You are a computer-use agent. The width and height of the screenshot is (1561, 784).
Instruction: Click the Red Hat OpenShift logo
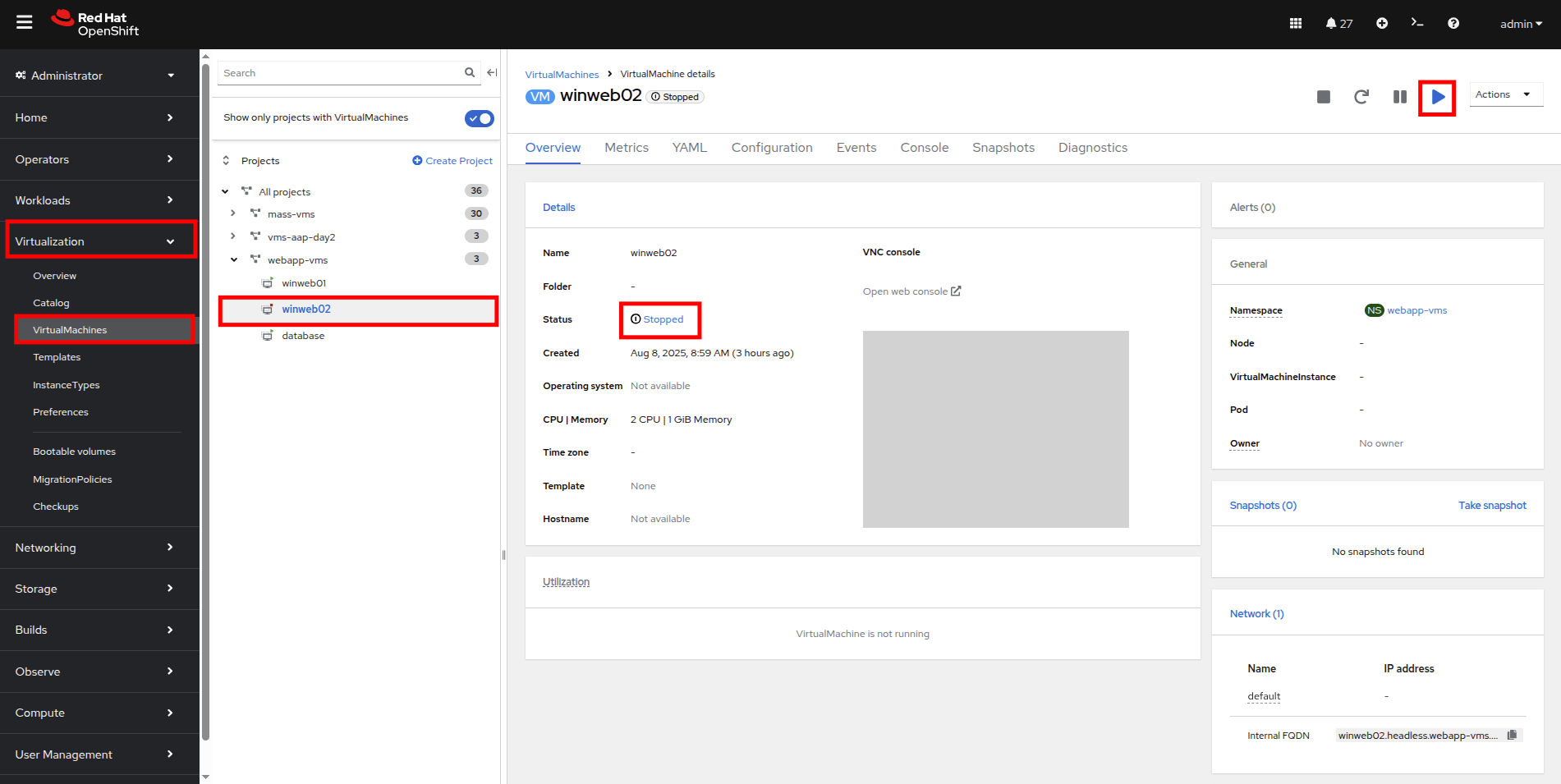[95, 24]
